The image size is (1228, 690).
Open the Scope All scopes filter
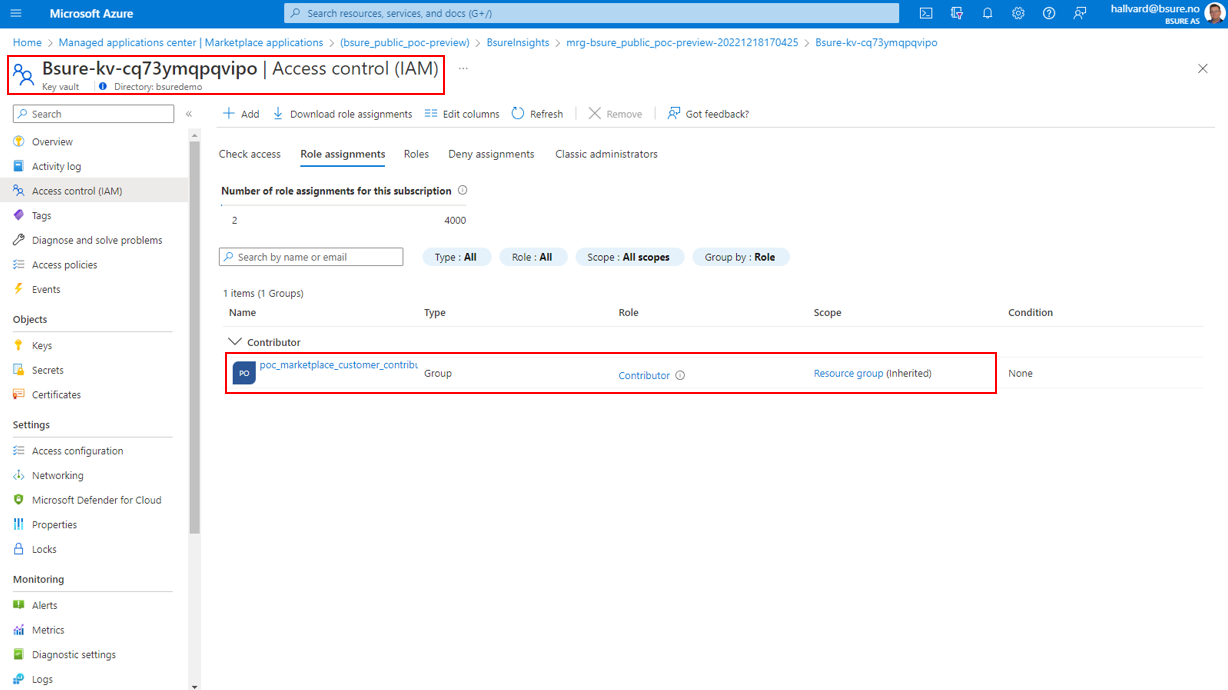click(628, 257)
